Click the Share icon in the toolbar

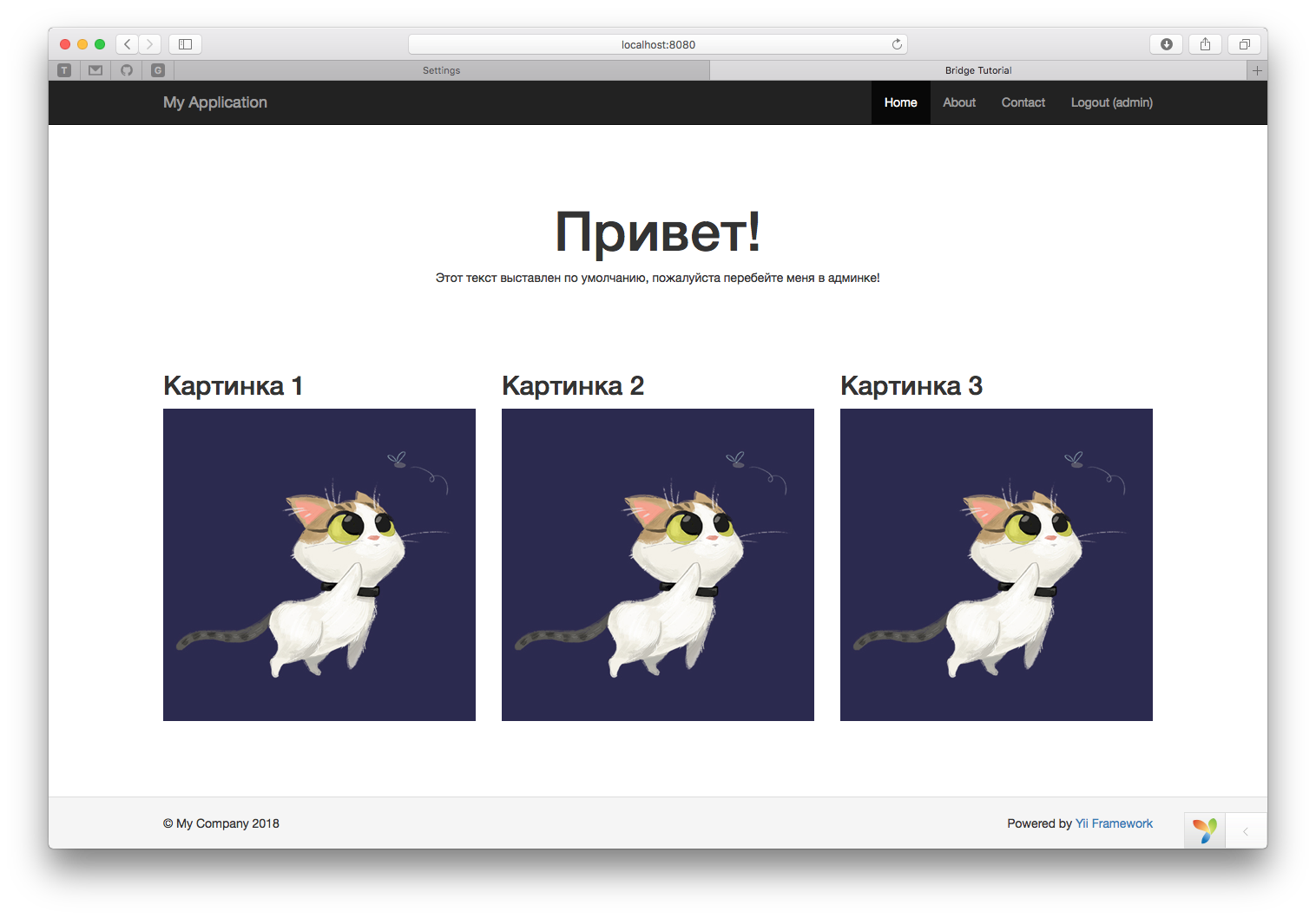pos(1205,44)
